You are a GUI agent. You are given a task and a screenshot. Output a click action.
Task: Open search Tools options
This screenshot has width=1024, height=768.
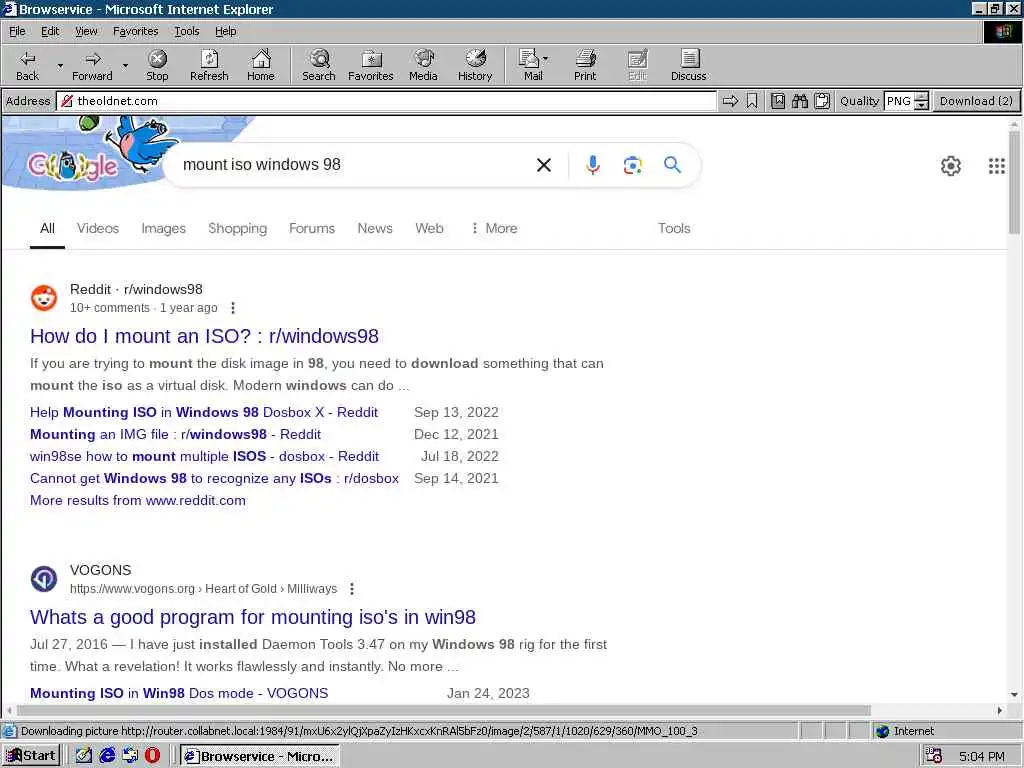pyautogui.click(x=673, y=228)
